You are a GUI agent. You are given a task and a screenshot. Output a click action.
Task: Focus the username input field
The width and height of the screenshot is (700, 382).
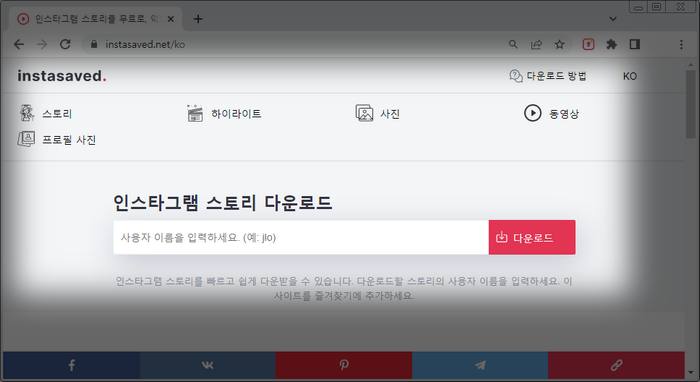[301, 237]
